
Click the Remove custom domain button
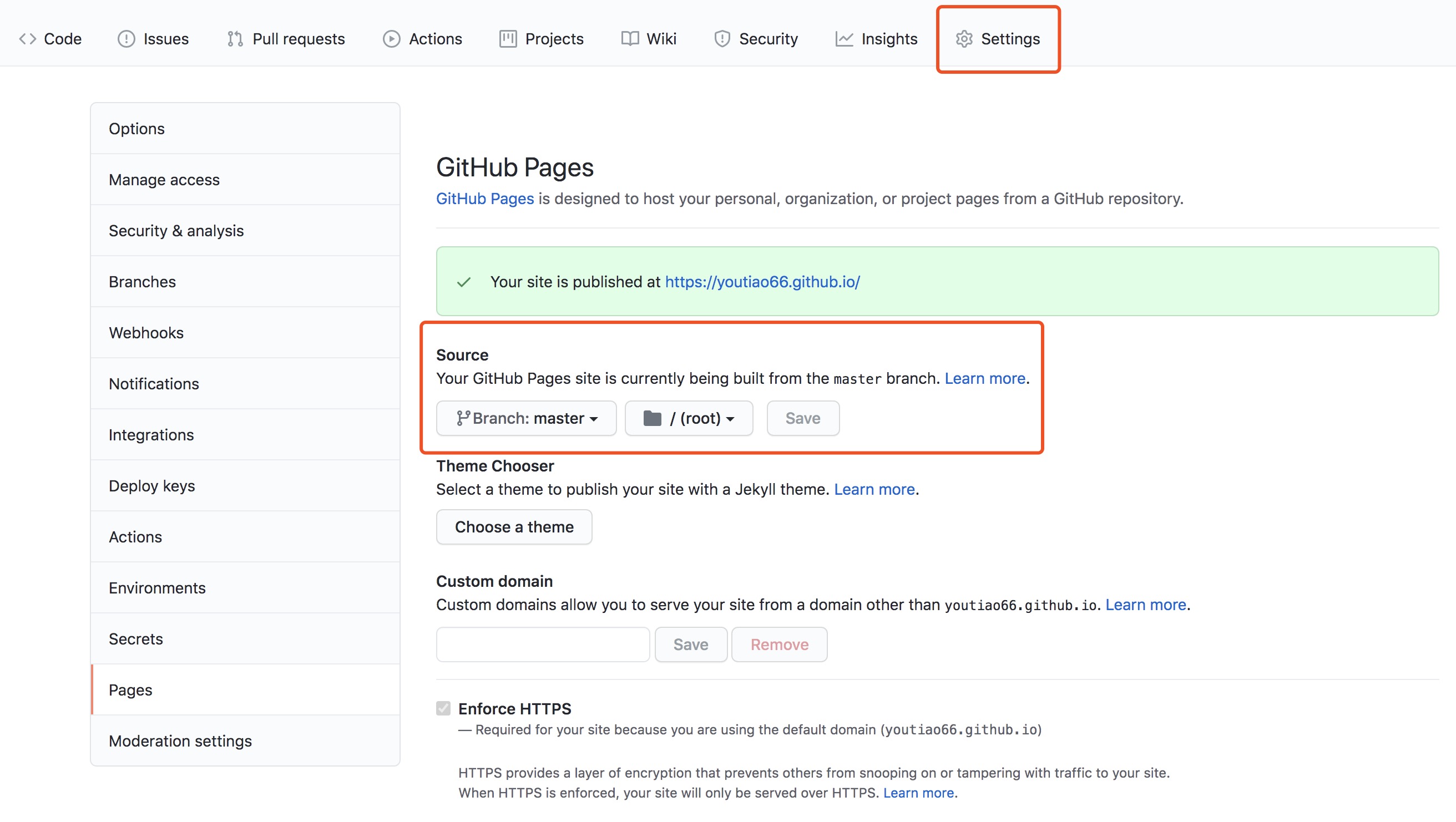(780, 645)
